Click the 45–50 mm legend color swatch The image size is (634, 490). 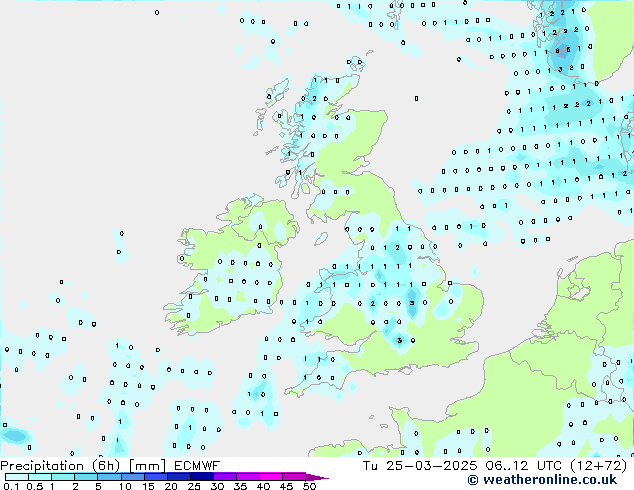tap(294, 477)
